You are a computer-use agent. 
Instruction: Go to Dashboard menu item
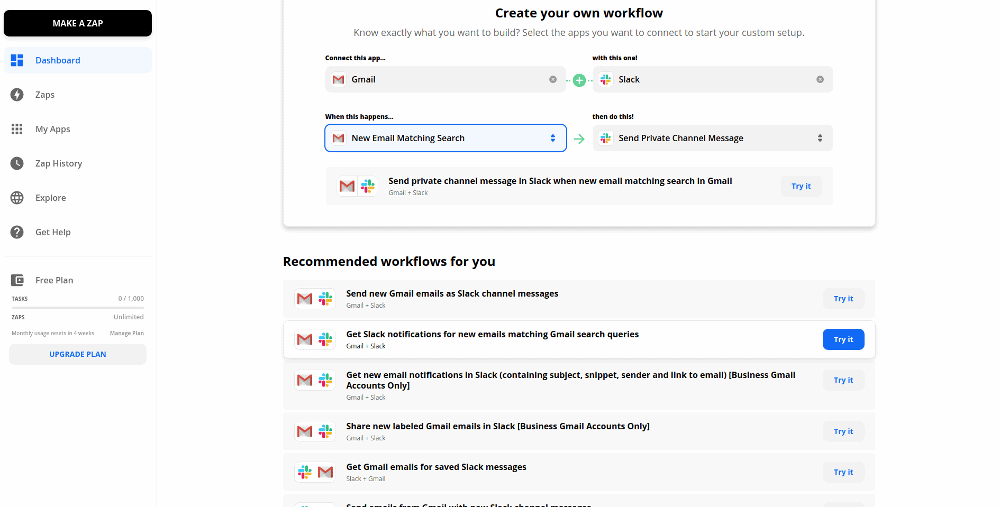tap(78, 61)
